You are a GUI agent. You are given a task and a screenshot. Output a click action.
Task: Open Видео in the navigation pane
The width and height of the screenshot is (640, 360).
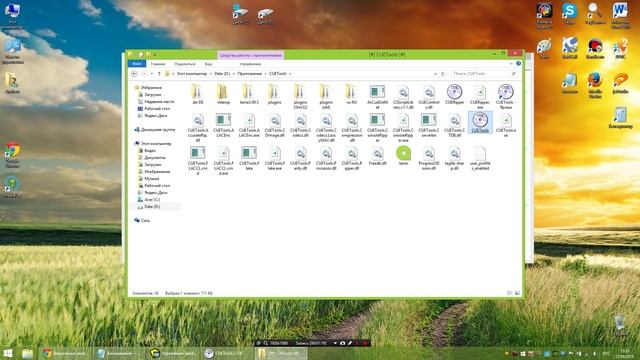150,151
